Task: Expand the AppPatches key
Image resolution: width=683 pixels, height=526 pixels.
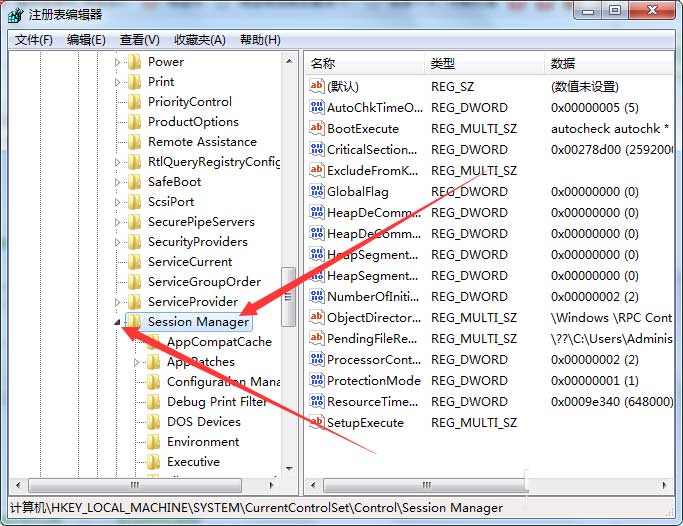Action: (x=136, y=362)
